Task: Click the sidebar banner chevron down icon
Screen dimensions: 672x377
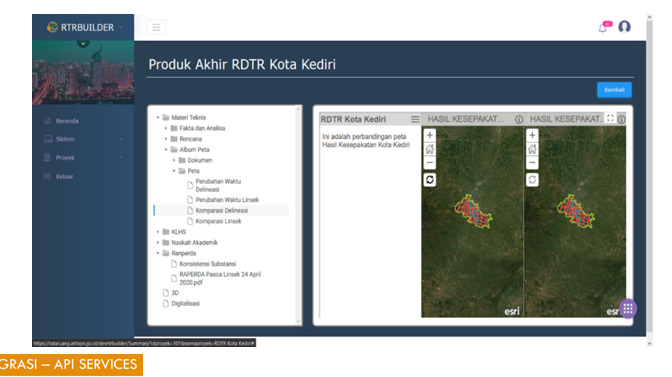Action: pos(83,43)
